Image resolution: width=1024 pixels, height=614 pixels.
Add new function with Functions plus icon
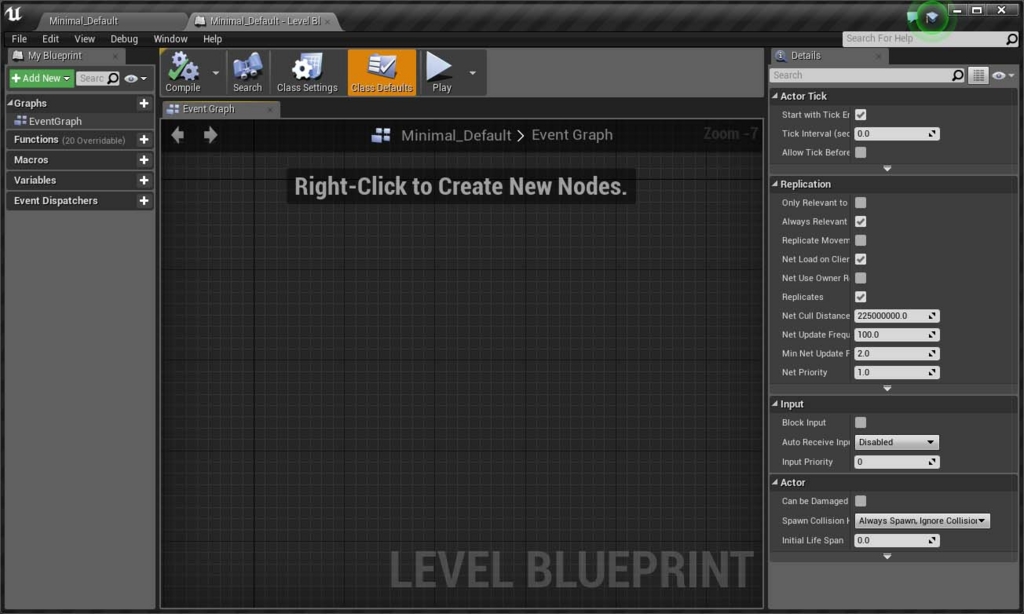click(144, 140)
